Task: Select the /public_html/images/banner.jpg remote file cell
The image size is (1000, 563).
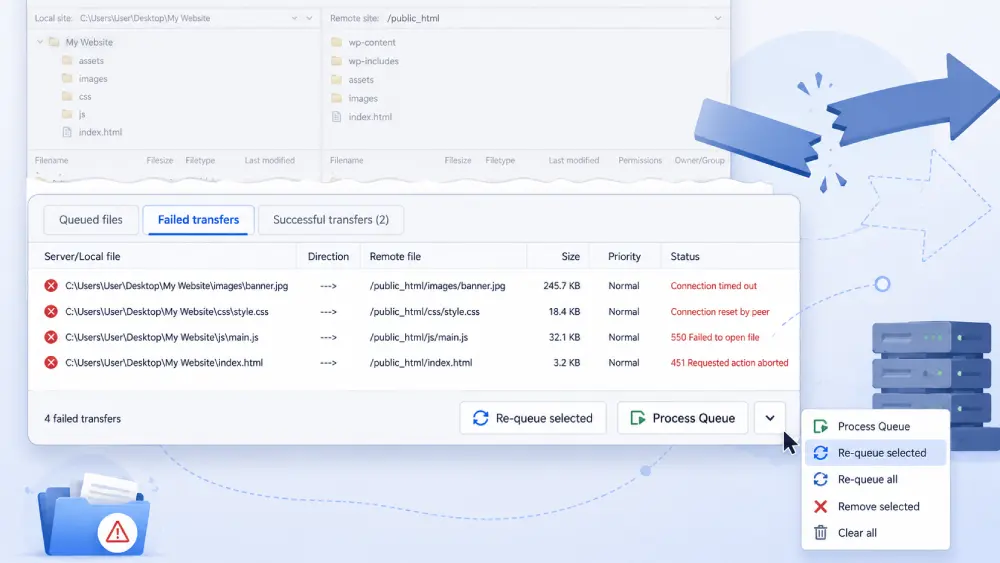Action: tap(437, 286)
